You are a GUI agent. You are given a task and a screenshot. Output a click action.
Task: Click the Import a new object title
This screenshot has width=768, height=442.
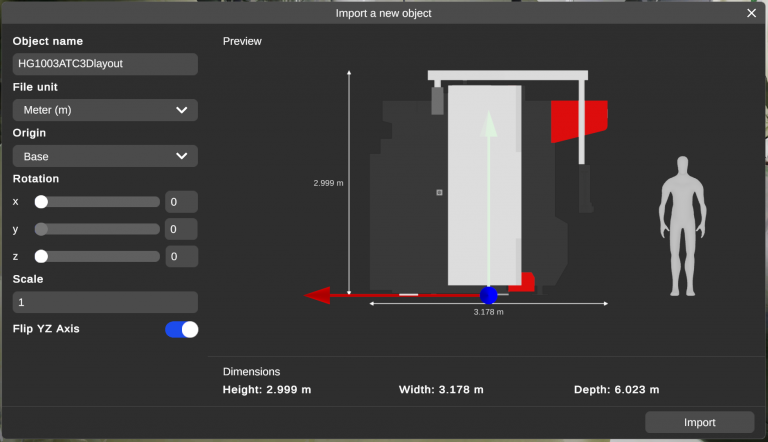[384, 13]
